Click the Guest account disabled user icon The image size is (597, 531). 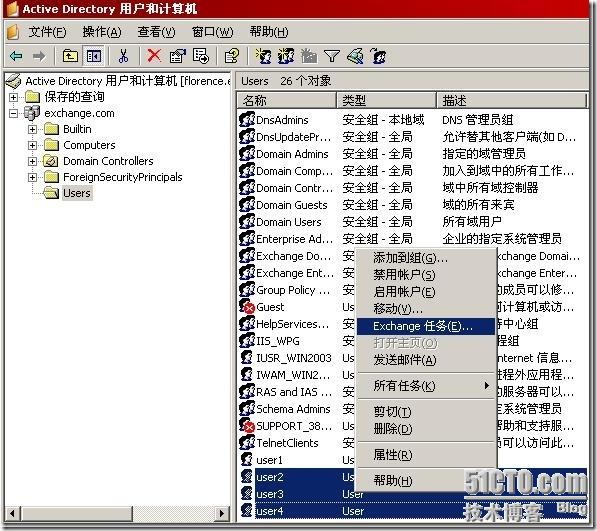point(247,307)
